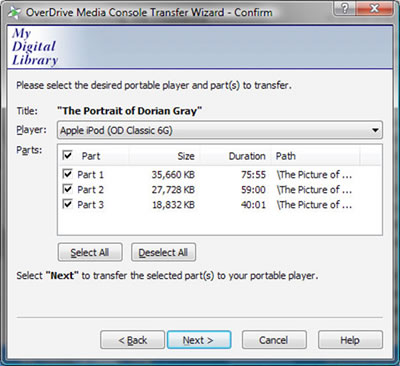This screenshot has width=400, height=366.
Task: Click the My Digital Library logo
Action: tap(35, 47)
